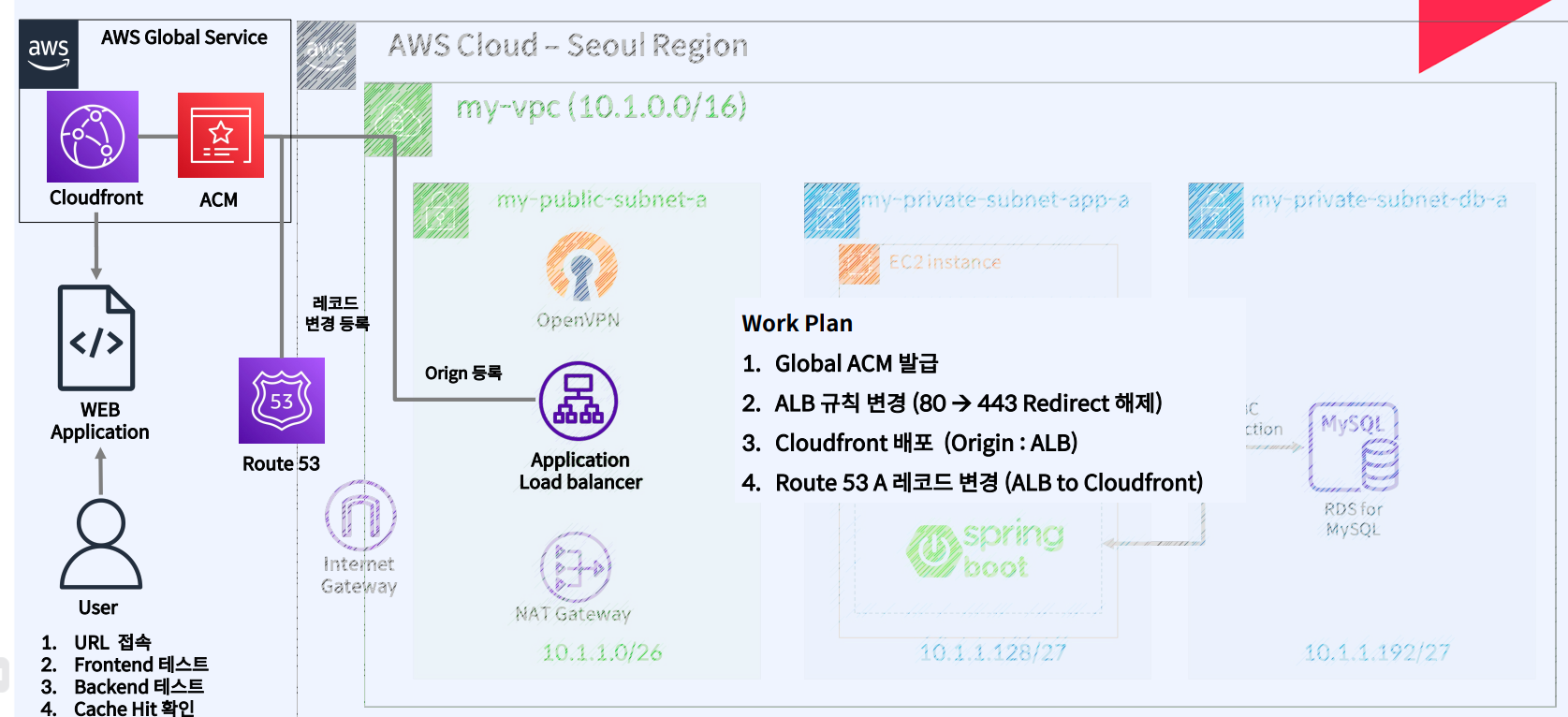1568x717 pixels.
Task: Click the 'Work Plan' heading
Action: coord(798,324)
